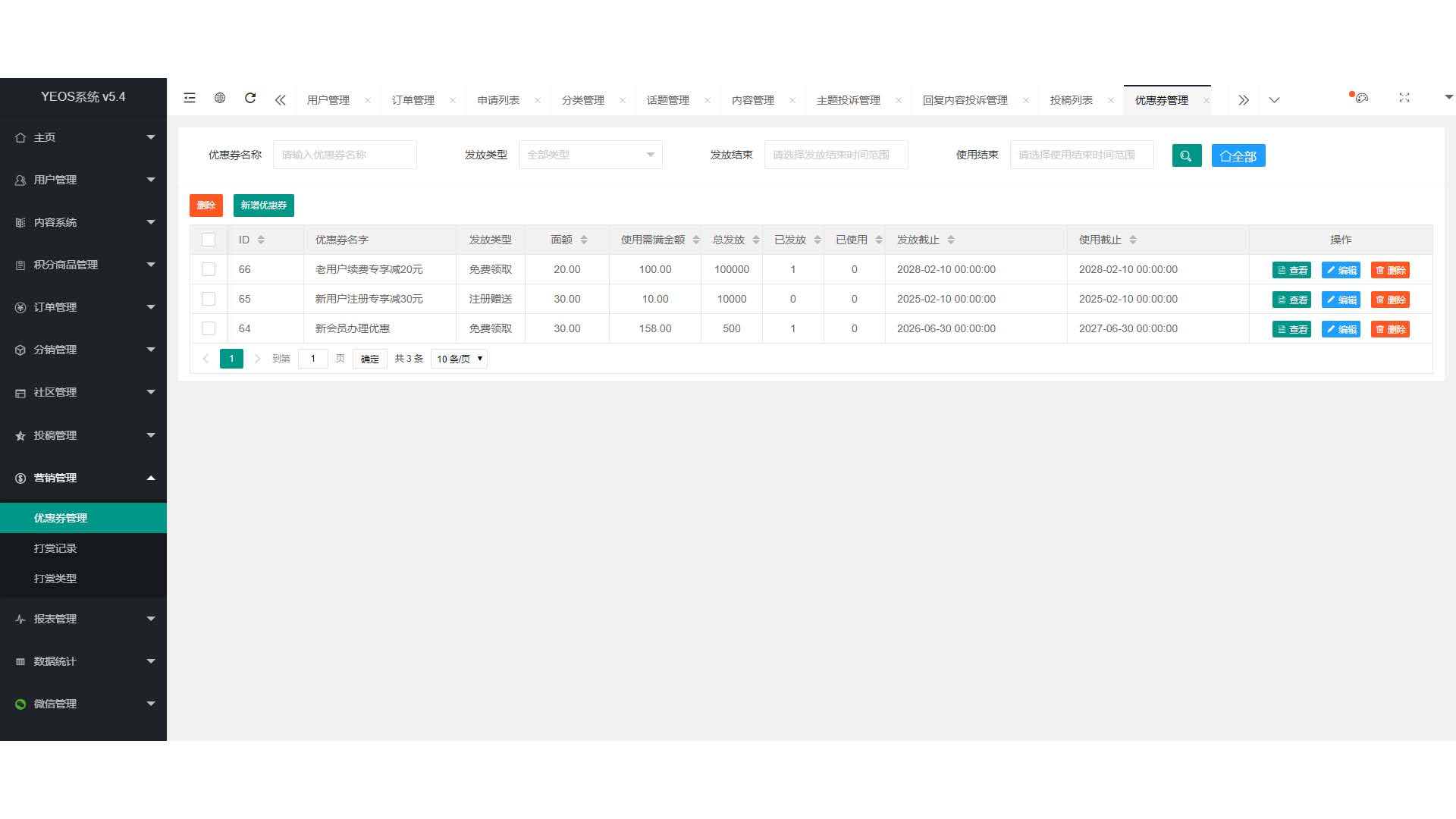
Task: Collapse the 营销管理 sidebar menu
Action: click(x=83, y=478)
